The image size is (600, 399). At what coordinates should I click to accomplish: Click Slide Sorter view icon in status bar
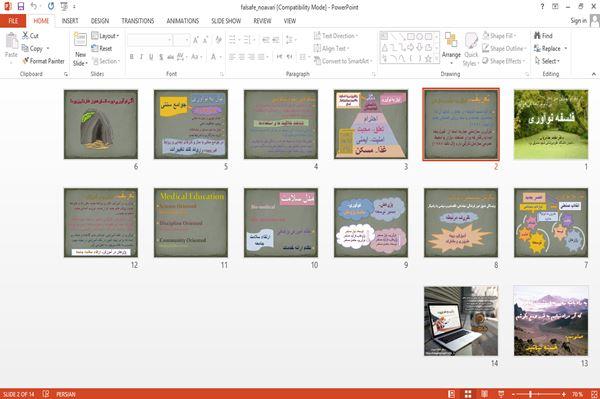click(468, 394)
